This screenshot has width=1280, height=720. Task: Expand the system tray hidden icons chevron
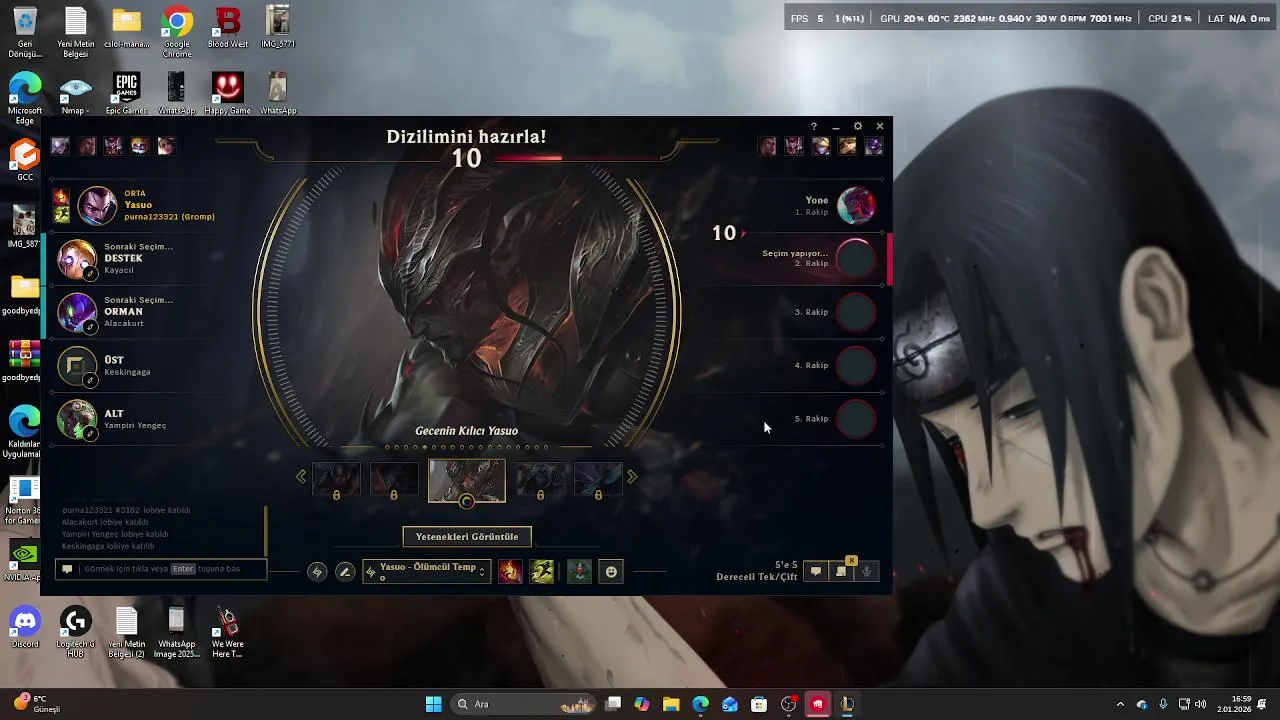(x=1120, y=704)
